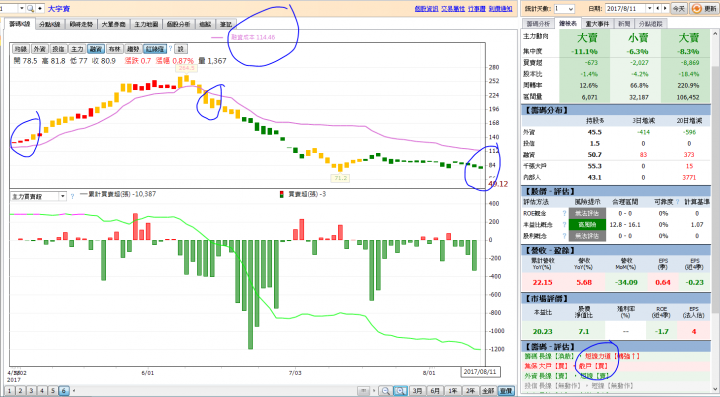Image resolution: width=720 pixels, height=397 pixels.
Task: Select chart layout page 4
Action: [42, 391]
